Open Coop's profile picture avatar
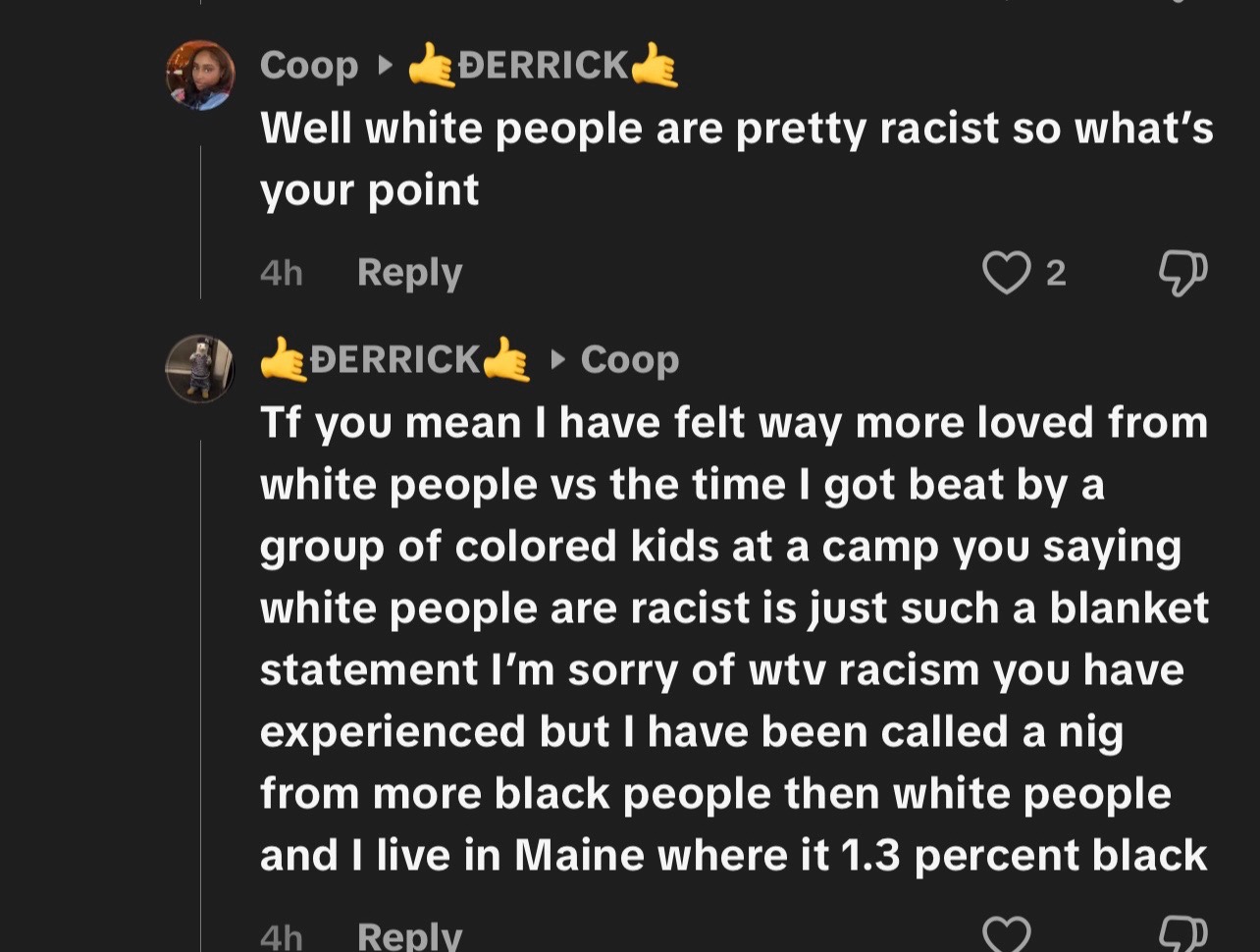The image size is (1260, 952). pos(200,75)
